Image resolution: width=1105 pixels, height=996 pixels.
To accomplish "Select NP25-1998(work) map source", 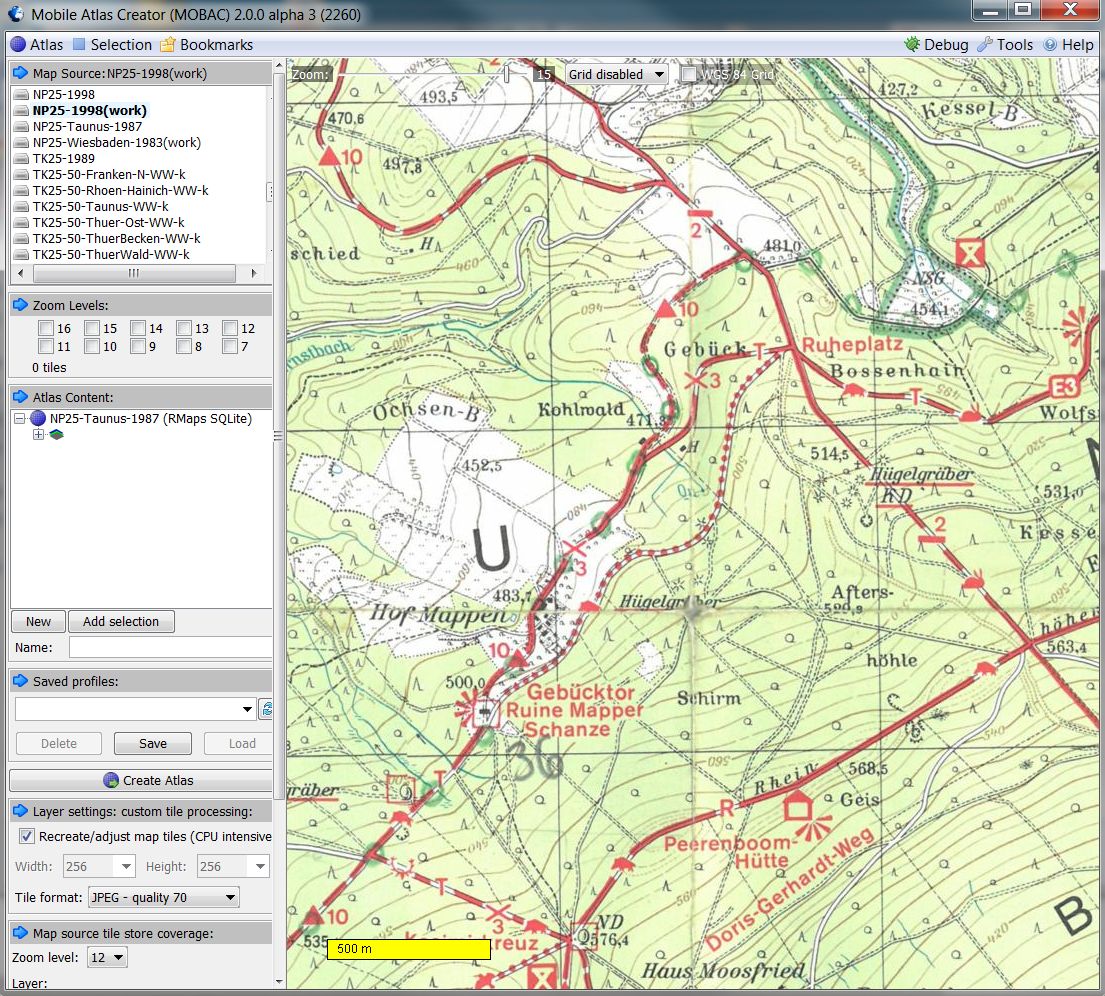I will pyautogui.click(x=89, y=111).
